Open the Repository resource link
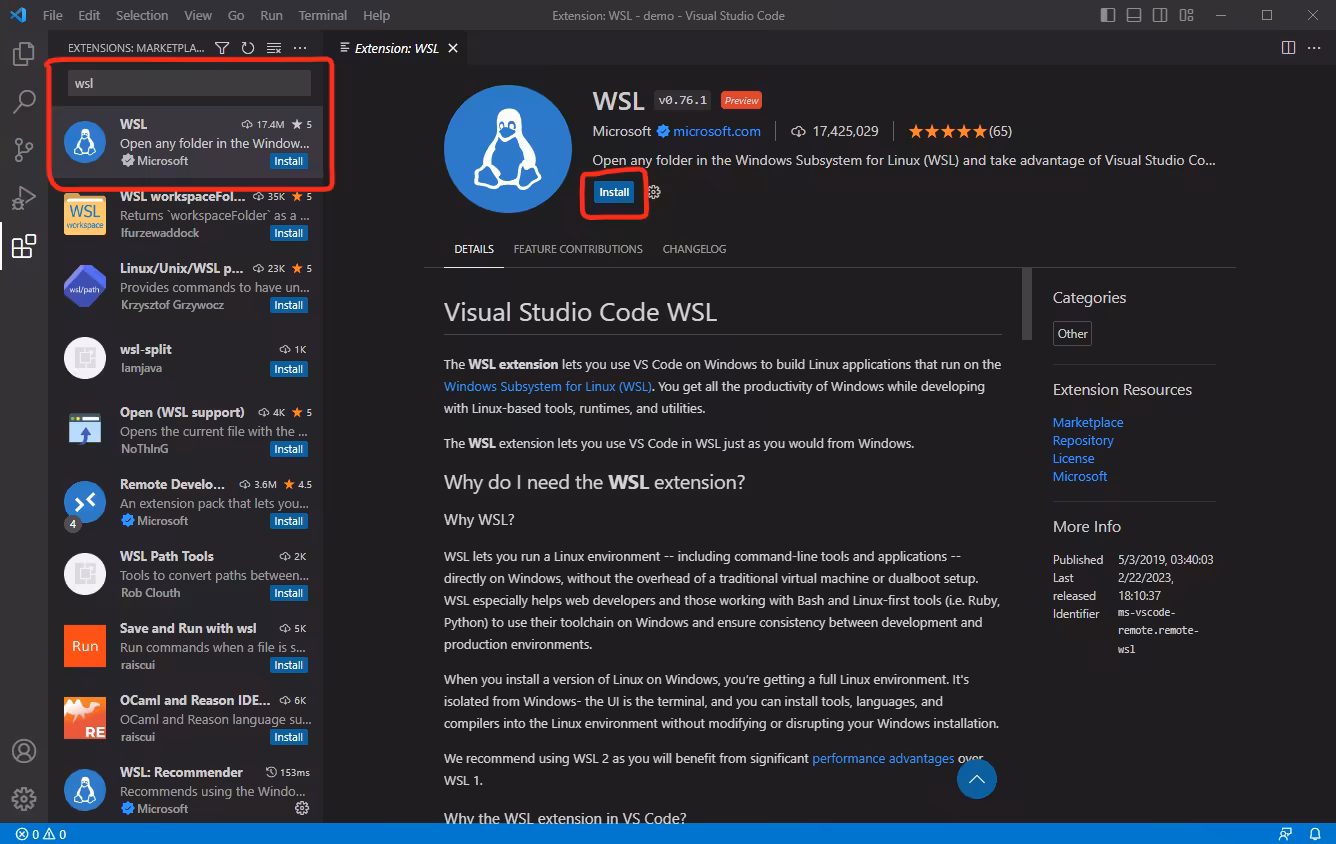 1083,440
